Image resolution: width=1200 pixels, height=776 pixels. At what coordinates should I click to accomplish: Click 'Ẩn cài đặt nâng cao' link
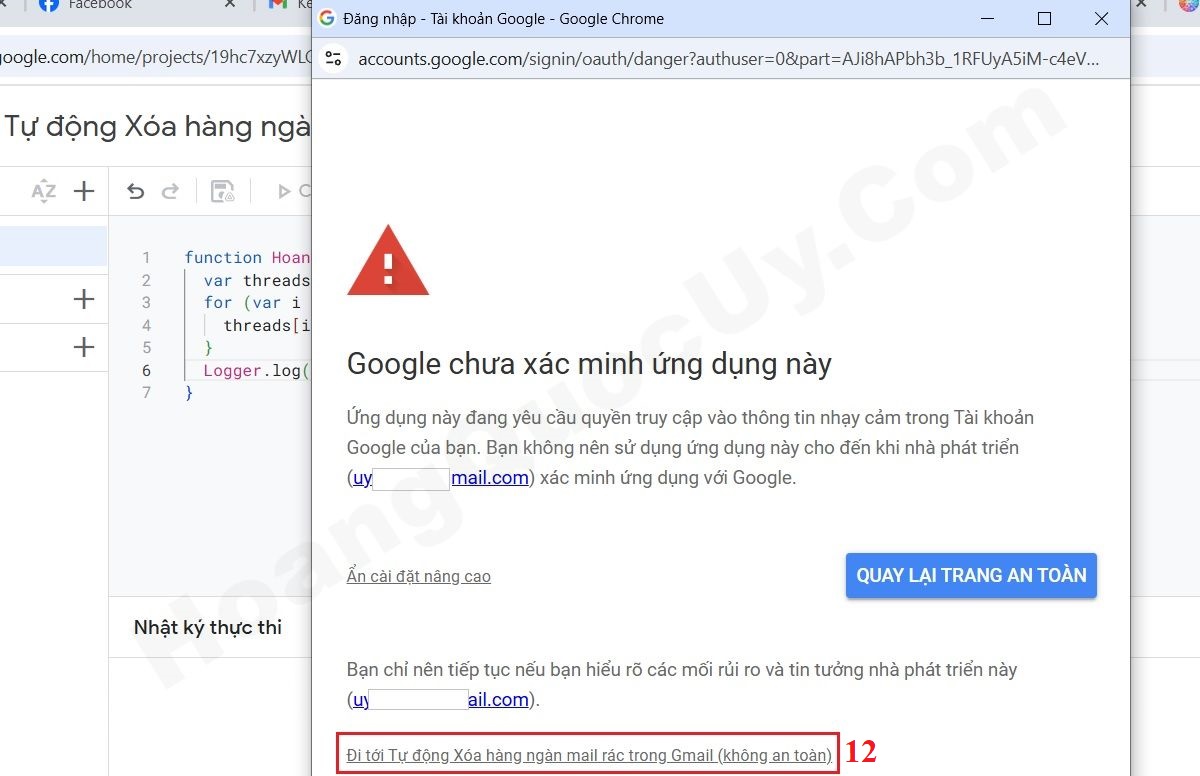[419, 576]
